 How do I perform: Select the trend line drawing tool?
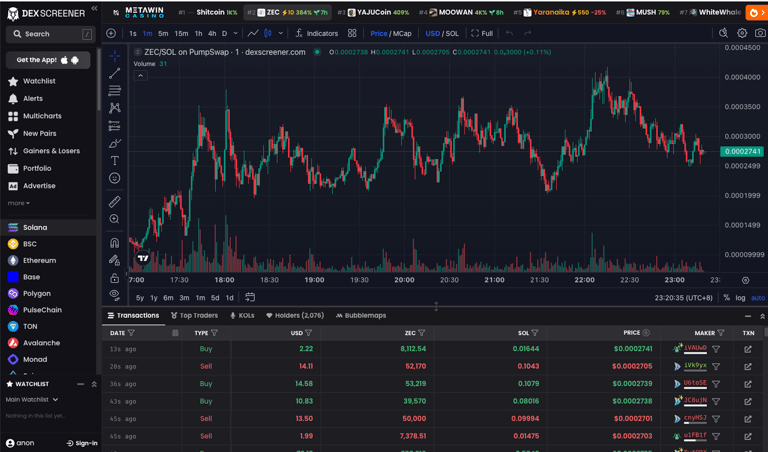[x=115, y=73]
